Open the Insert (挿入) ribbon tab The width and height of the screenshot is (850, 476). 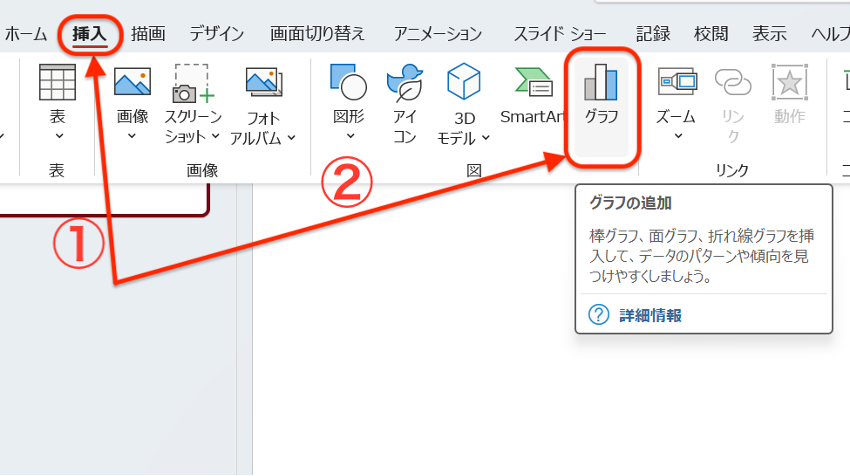point(89,34)
